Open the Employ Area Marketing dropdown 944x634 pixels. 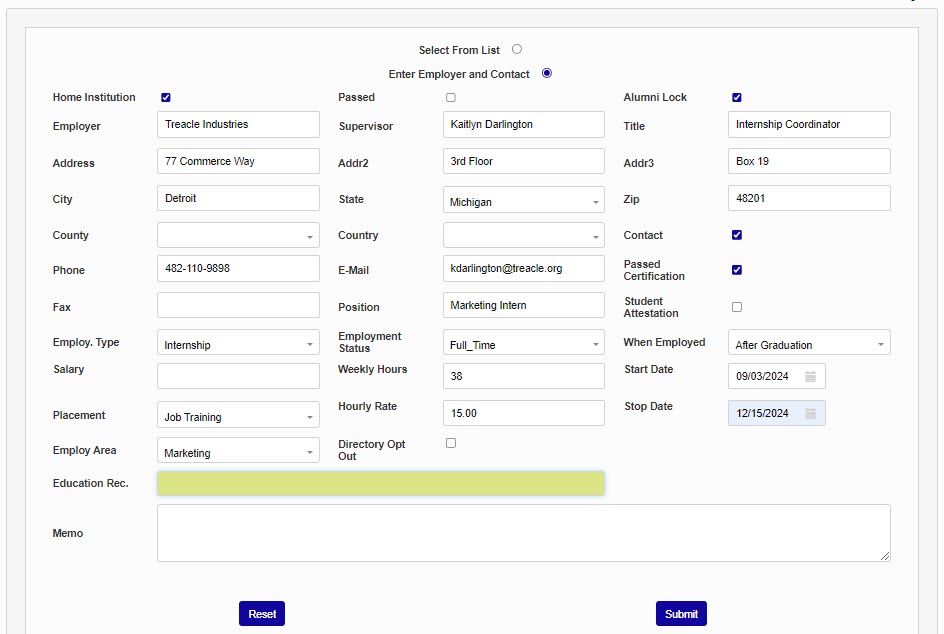pyautogui.click(x=238, y=452)
